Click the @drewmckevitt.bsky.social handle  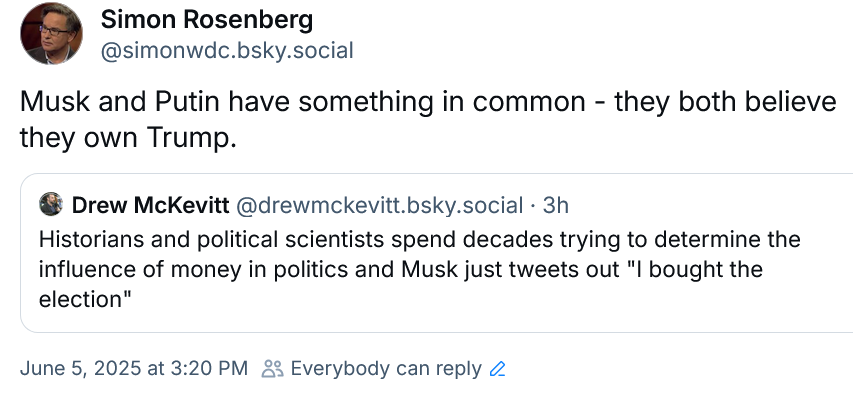pos(379,206)
